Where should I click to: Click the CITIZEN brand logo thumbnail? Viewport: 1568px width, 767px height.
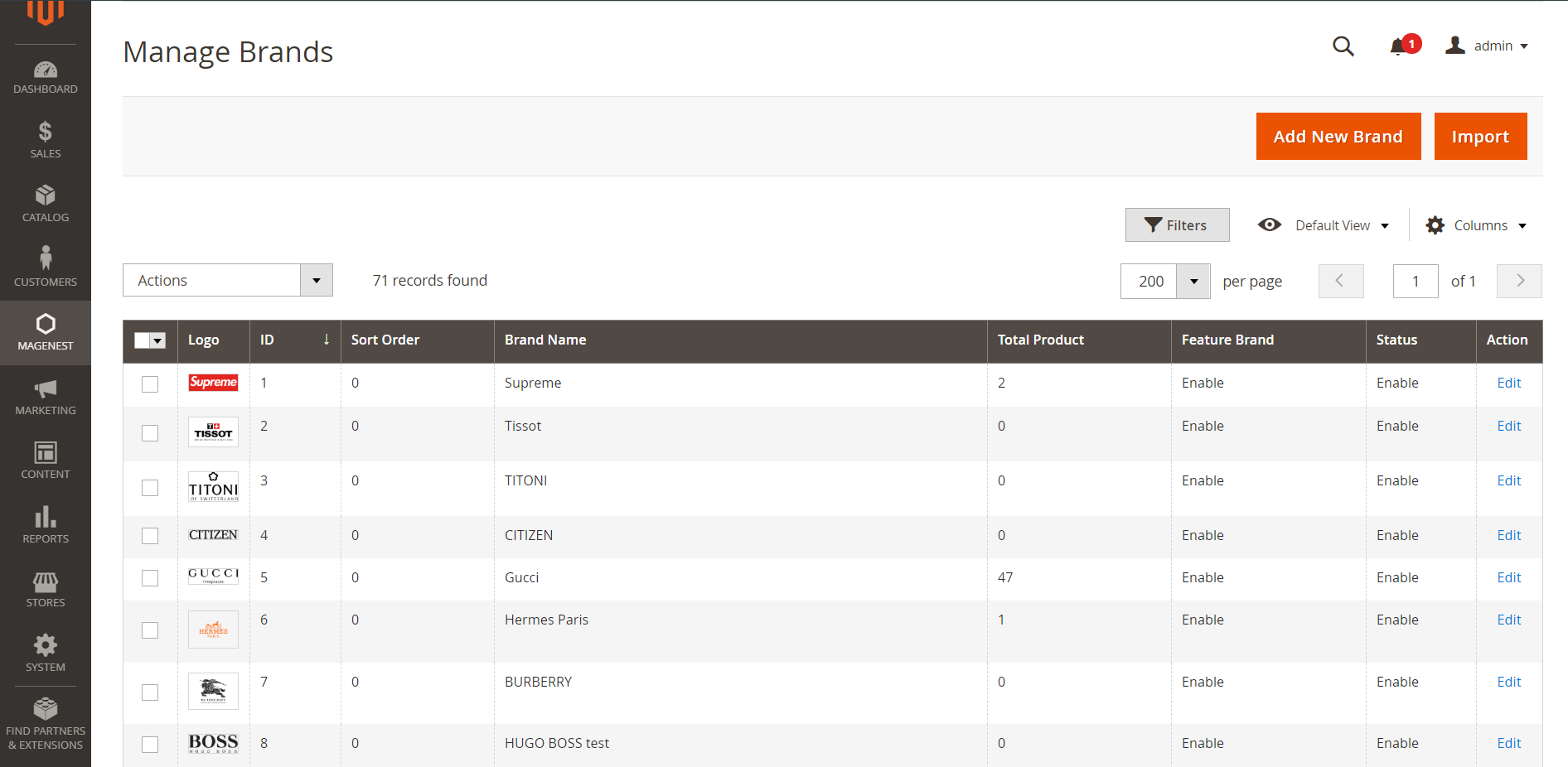pos(213,535)
